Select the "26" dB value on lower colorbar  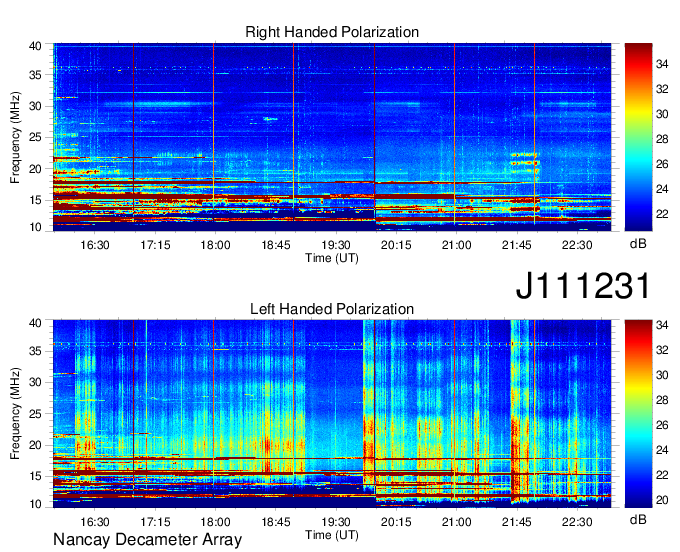[x=662, y=425]
